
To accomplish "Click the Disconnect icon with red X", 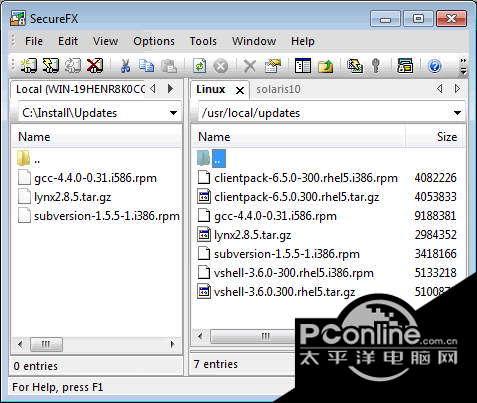I will coord(95,65).
